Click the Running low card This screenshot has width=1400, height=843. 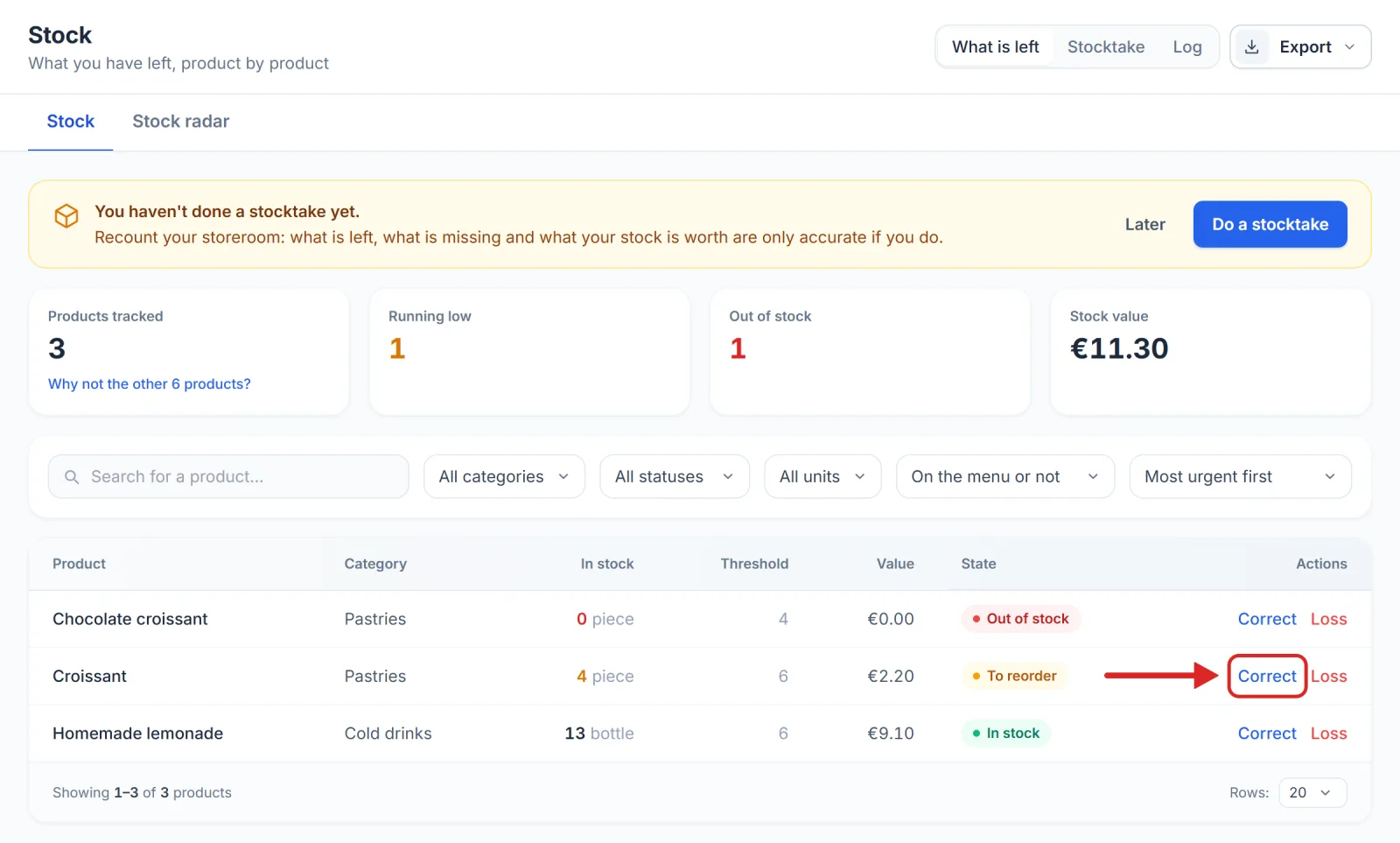point(529,352)
